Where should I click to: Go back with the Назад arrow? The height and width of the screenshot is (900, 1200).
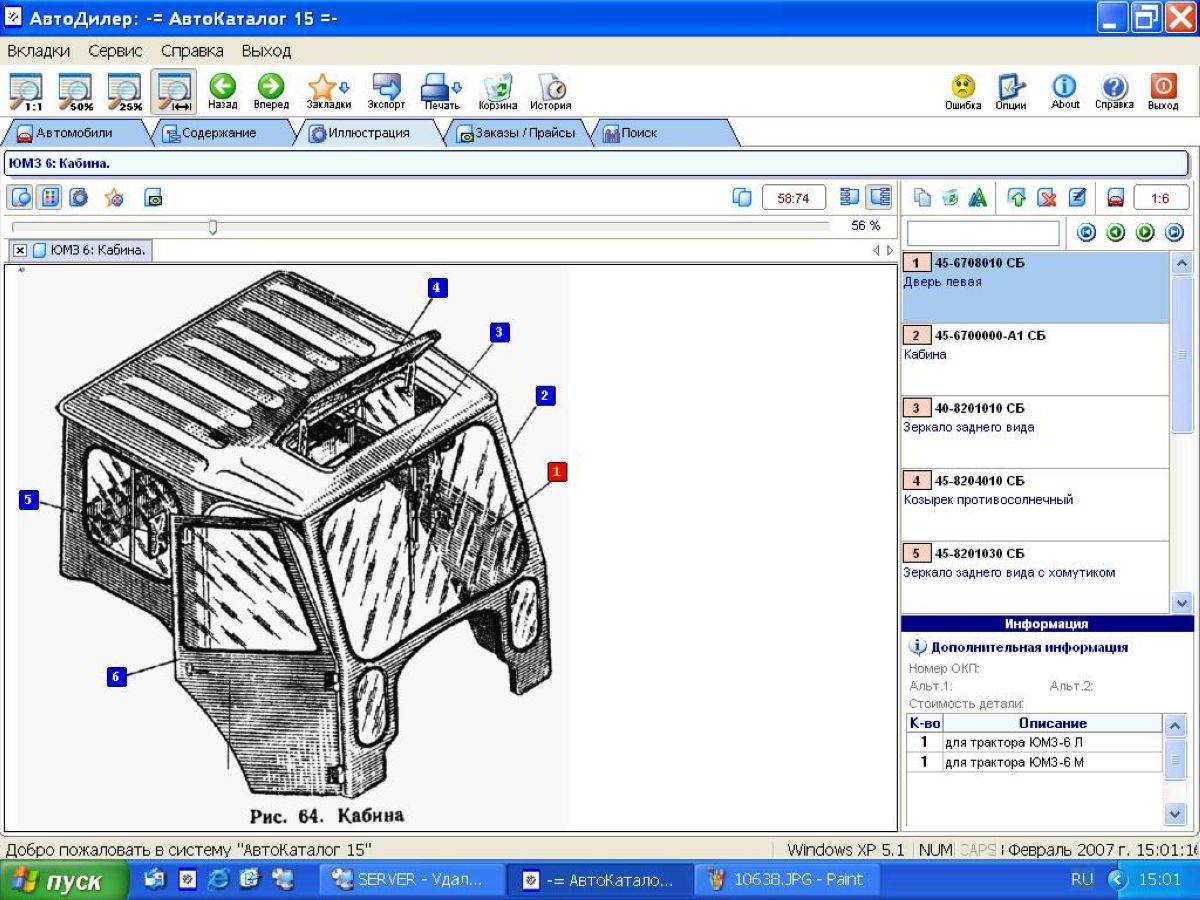pos(223,91)
